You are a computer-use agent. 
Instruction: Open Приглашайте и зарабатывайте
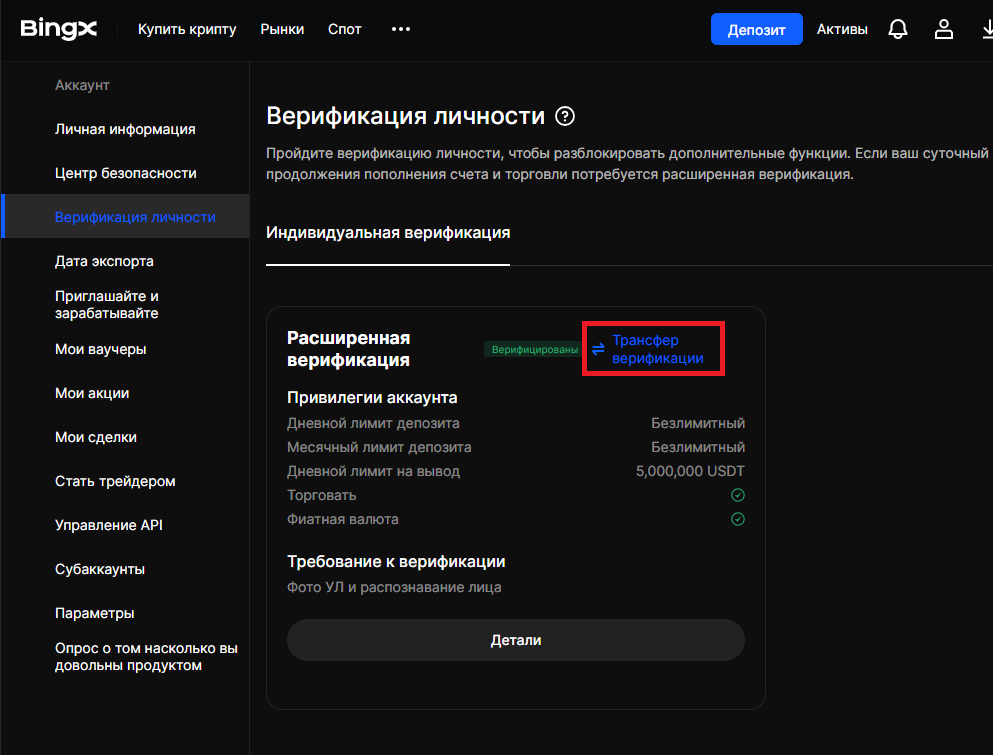click(106, 305)
